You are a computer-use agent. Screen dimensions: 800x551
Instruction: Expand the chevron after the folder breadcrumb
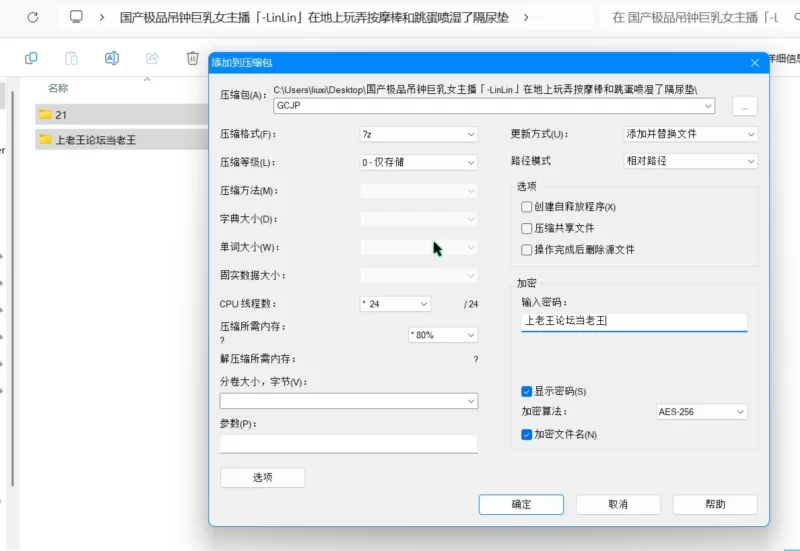pyautogui.click(x=526, y=17)
